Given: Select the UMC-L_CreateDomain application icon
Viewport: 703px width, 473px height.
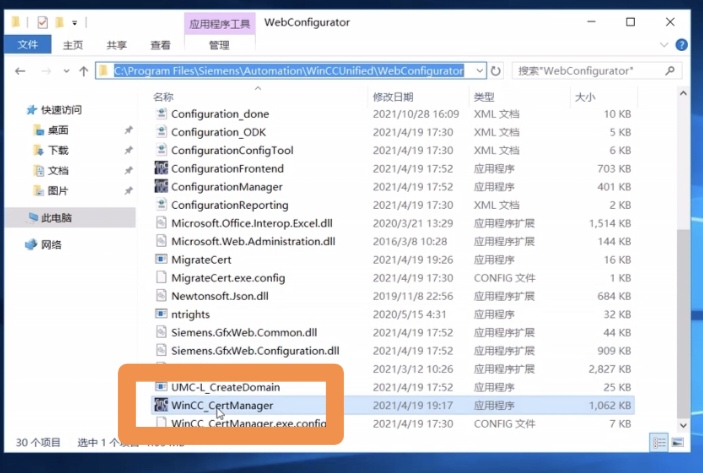Looking at the screenshot, I should pos(161,386).
